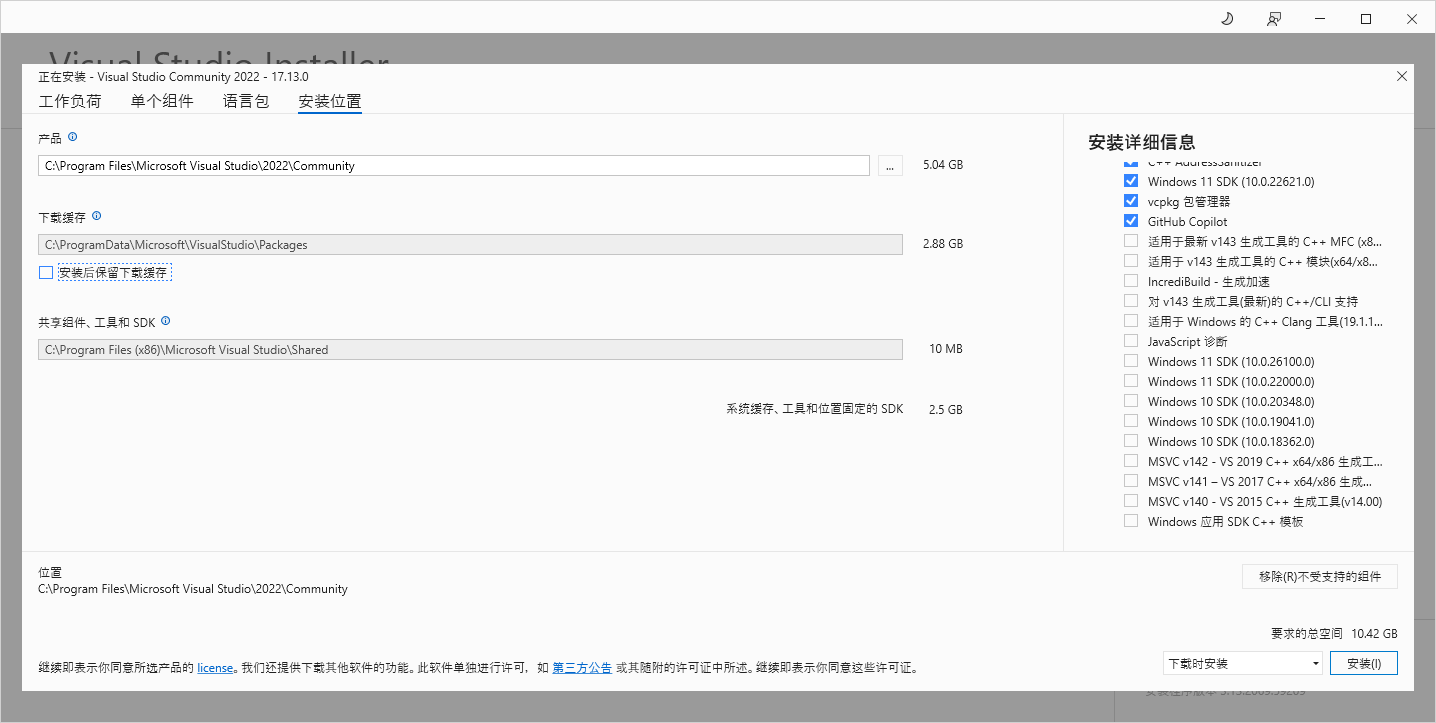Click the 安装详细信息 heading
The image size is (1436, 723).
pos(1142,142)
